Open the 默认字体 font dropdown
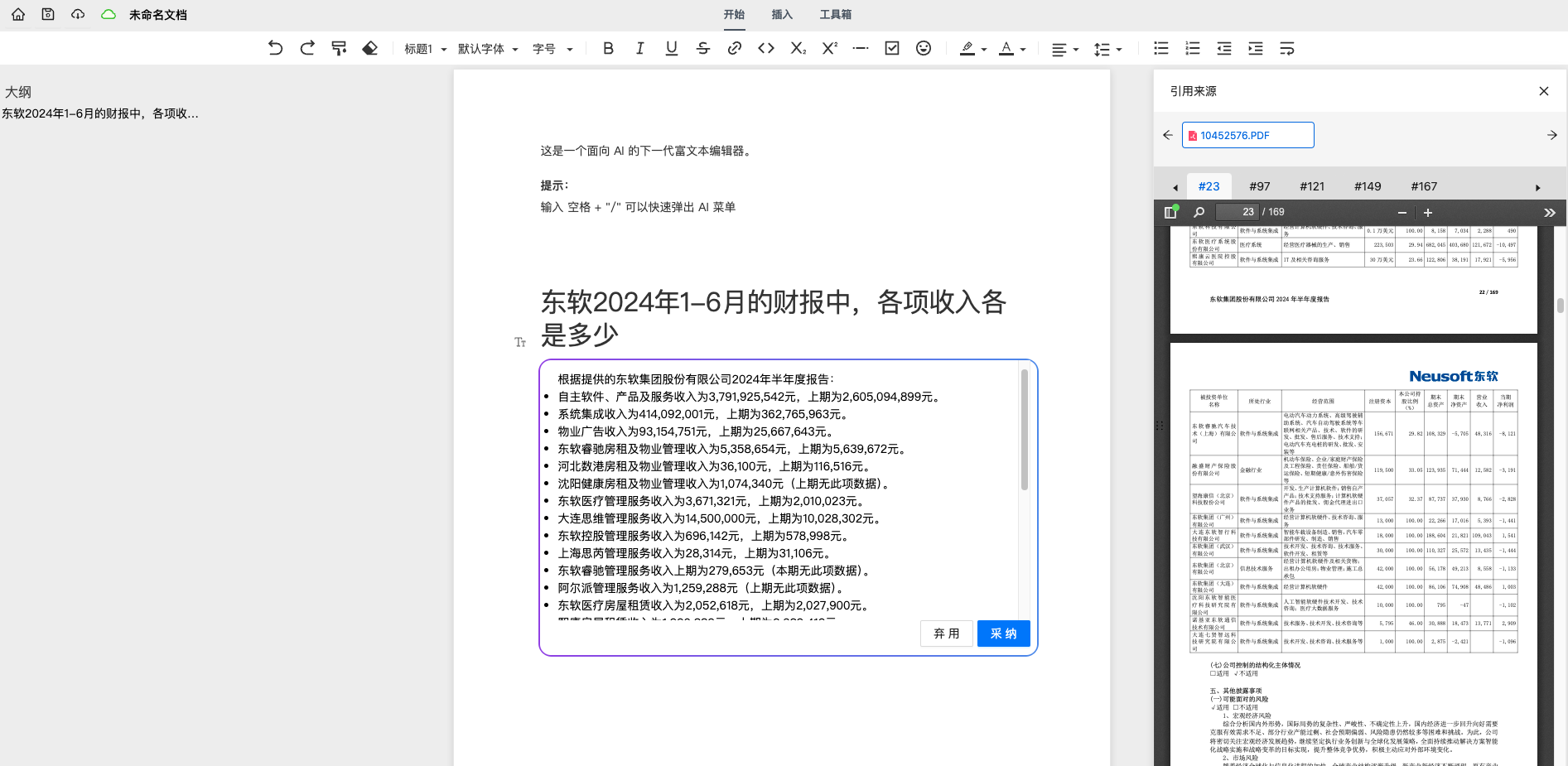1568x766 pixels. [488, 50]
